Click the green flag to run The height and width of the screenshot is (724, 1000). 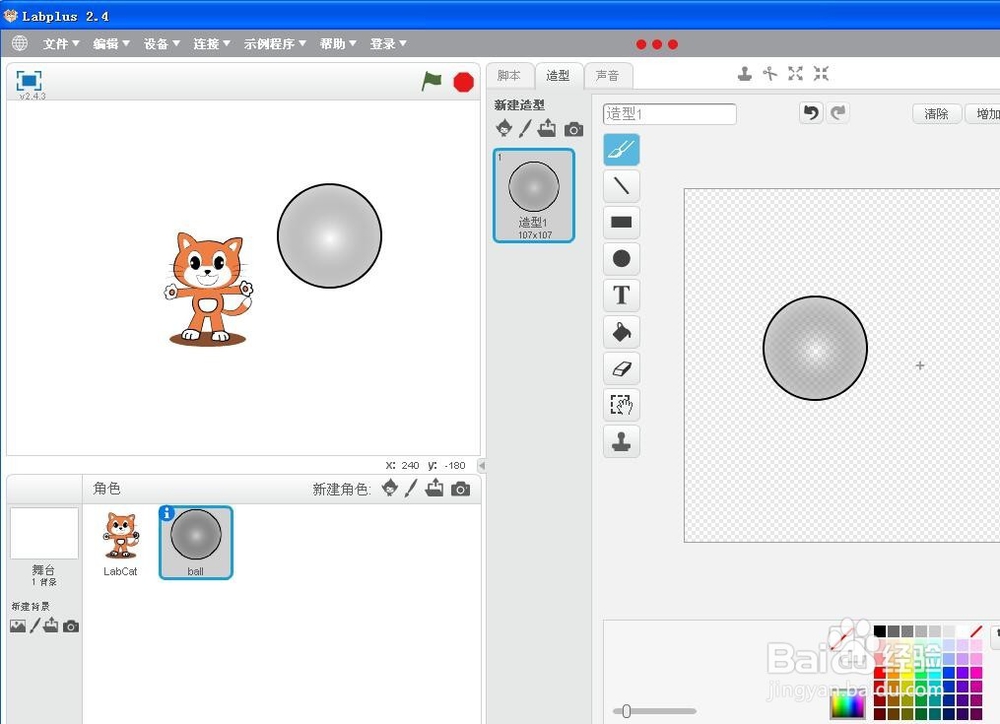[x=432, y=81]
